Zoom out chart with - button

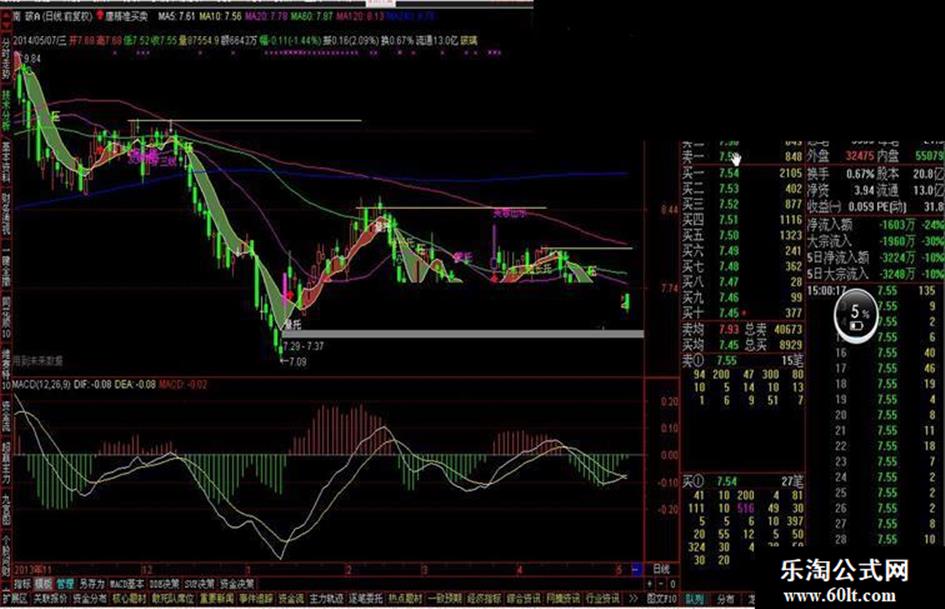pyautogui.click(x=661, y=584)
